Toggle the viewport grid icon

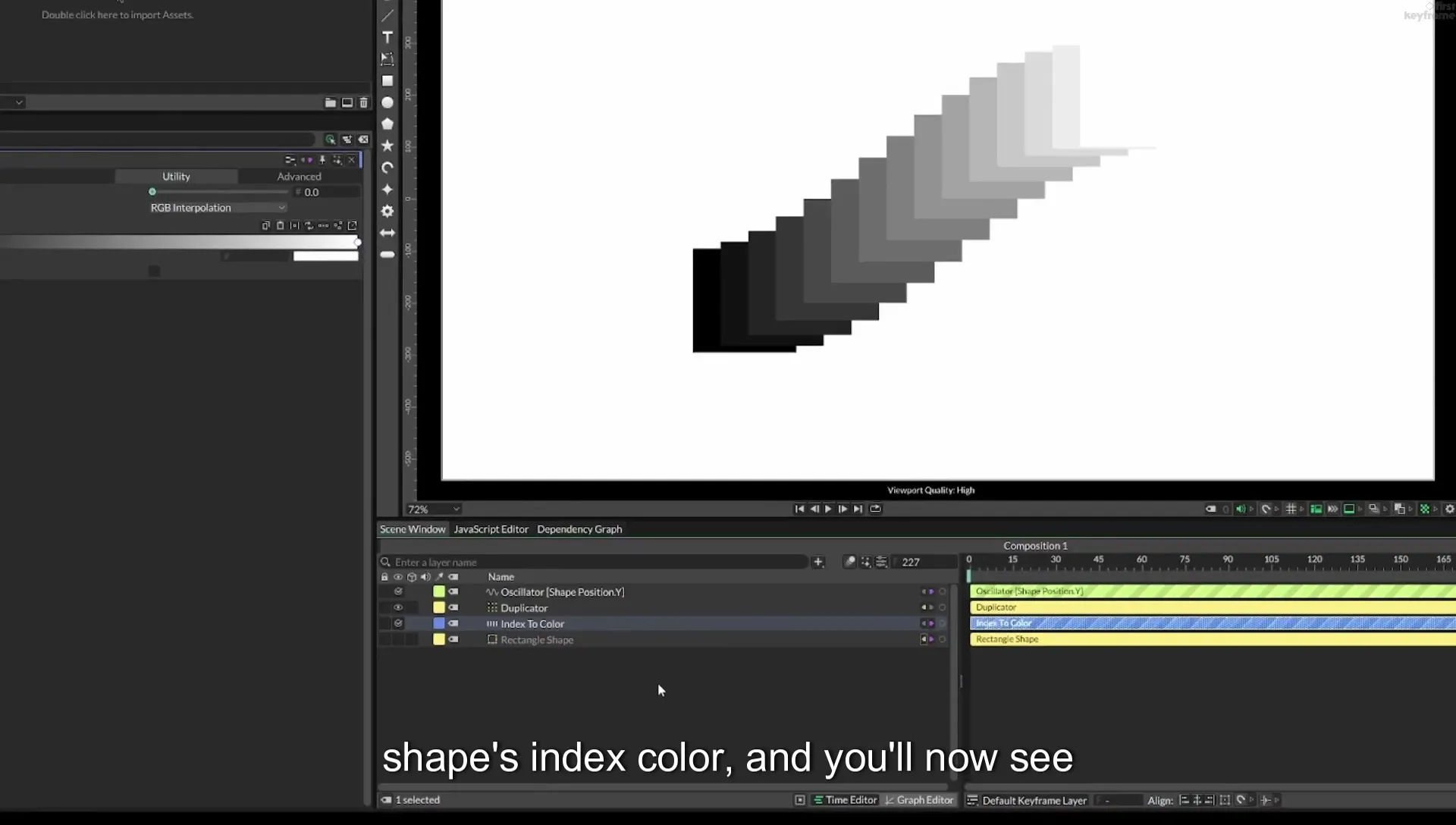pos(1291,509)
